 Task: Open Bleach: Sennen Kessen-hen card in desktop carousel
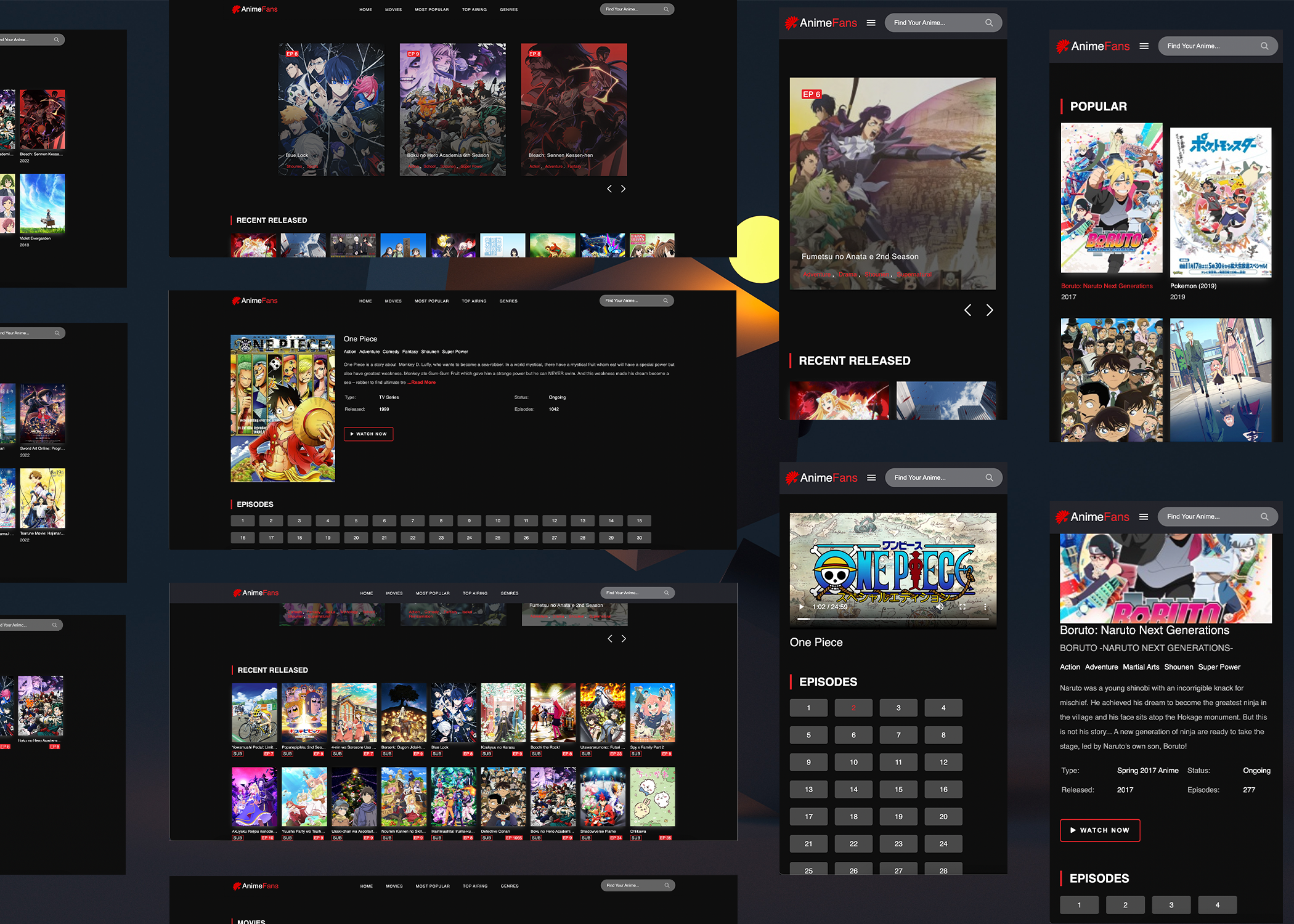(x=574, y=110)
